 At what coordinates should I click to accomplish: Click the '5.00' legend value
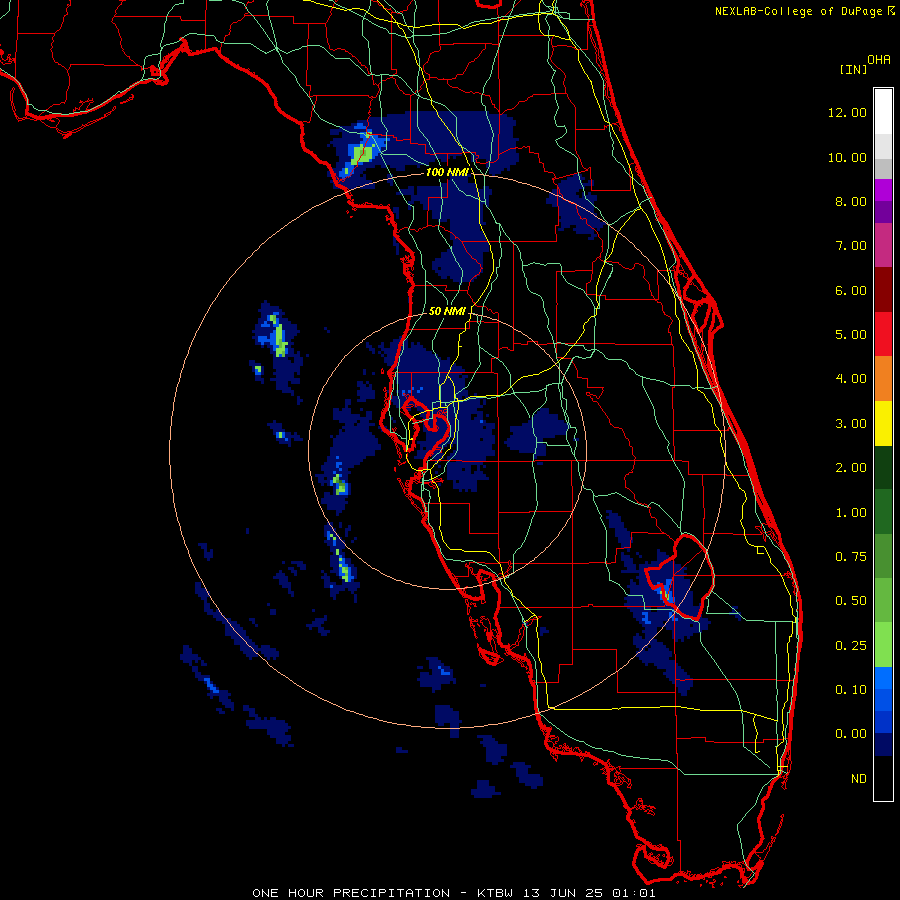[851, 335]
